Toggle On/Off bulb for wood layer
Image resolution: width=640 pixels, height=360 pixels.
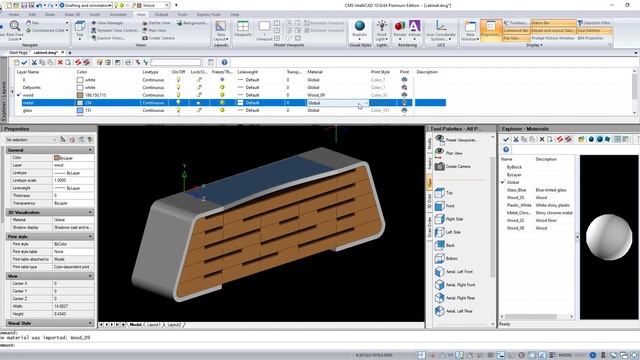178,95
